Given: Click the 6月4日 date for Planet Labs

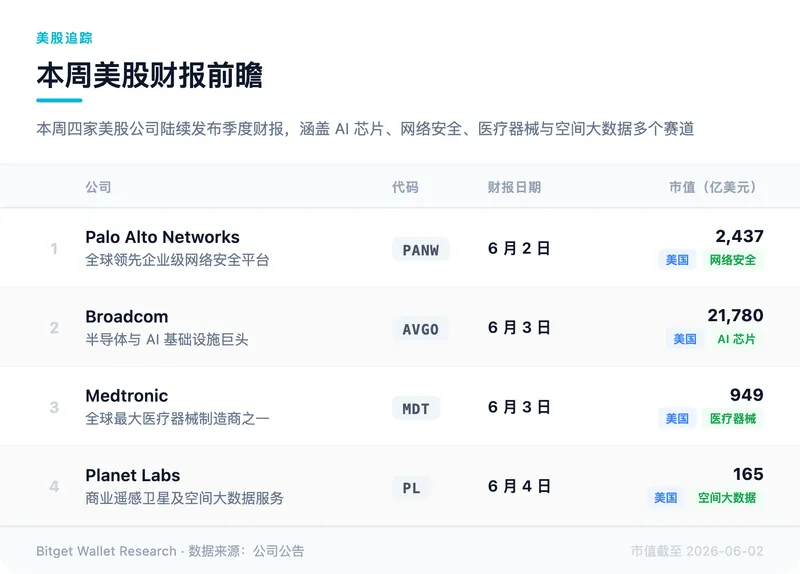Looking at the screenshot, I should pos(519,486).
